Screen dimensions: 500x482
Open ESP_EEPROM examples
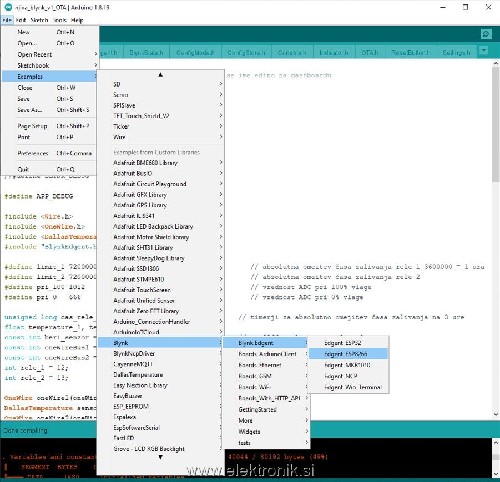tap(161, 406)
